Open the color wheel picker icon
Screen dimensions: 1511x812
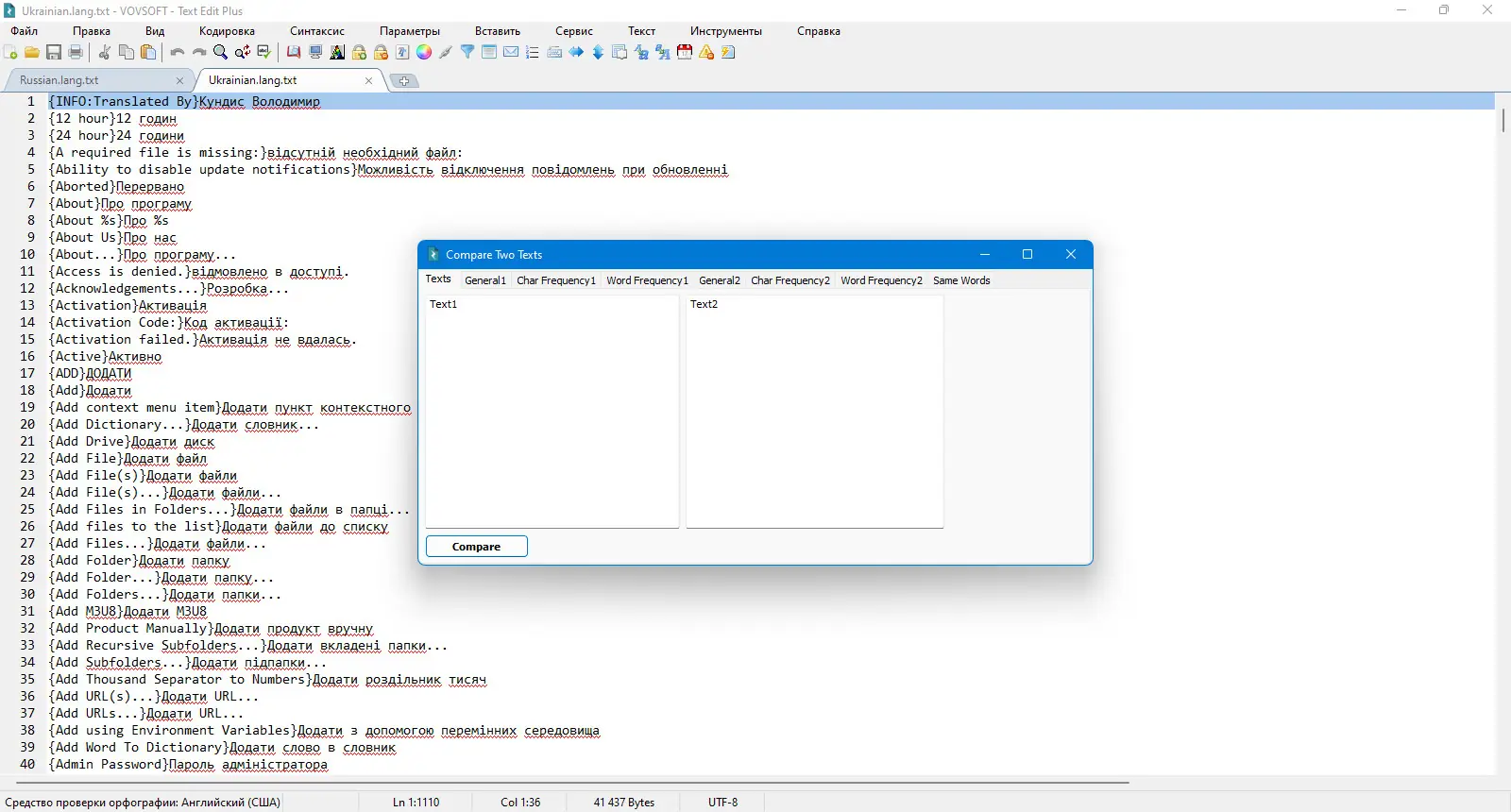pos(424,53)
